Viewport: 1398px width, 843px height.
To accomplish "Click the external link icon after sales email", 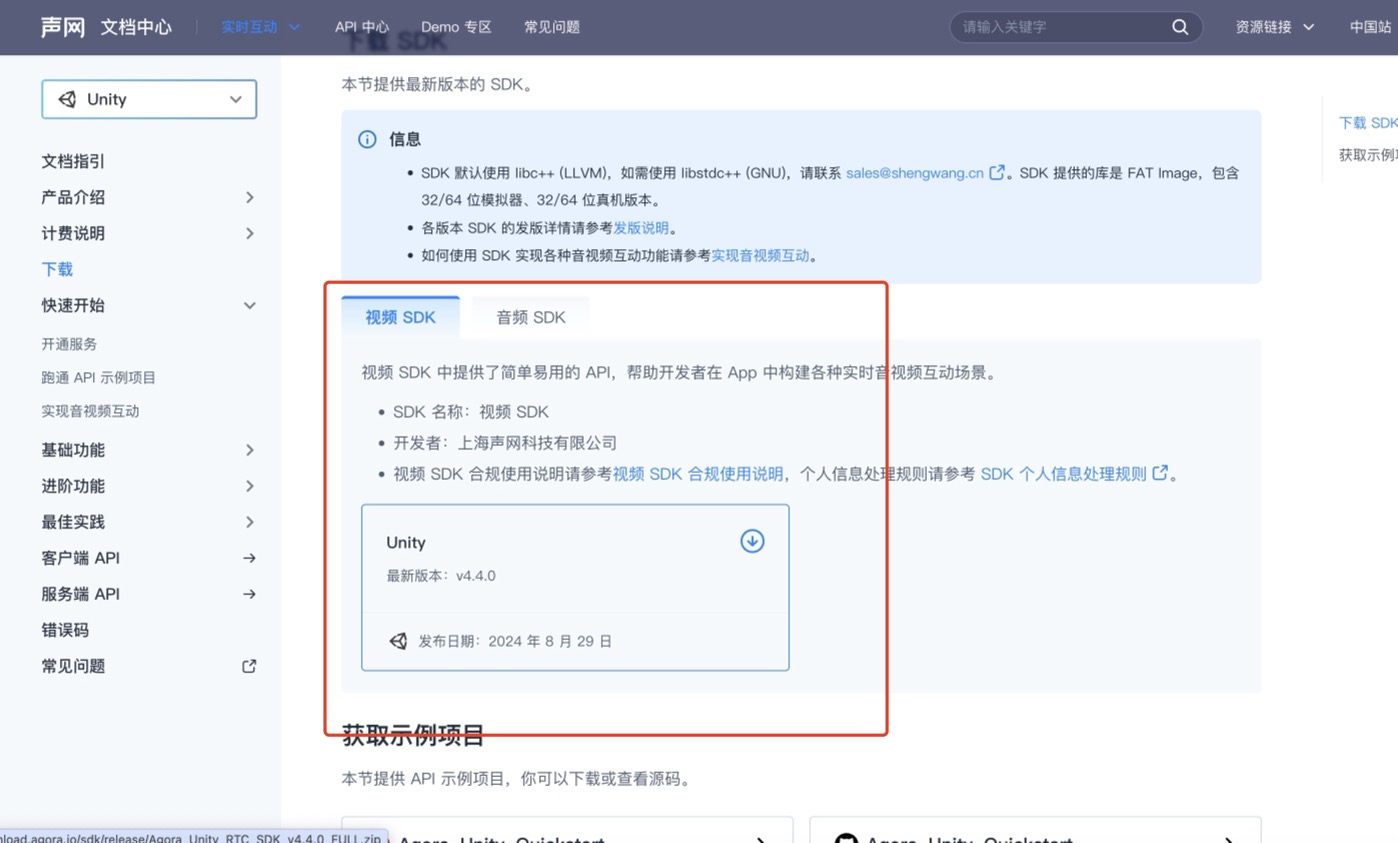I will click(x=997, y=172).
